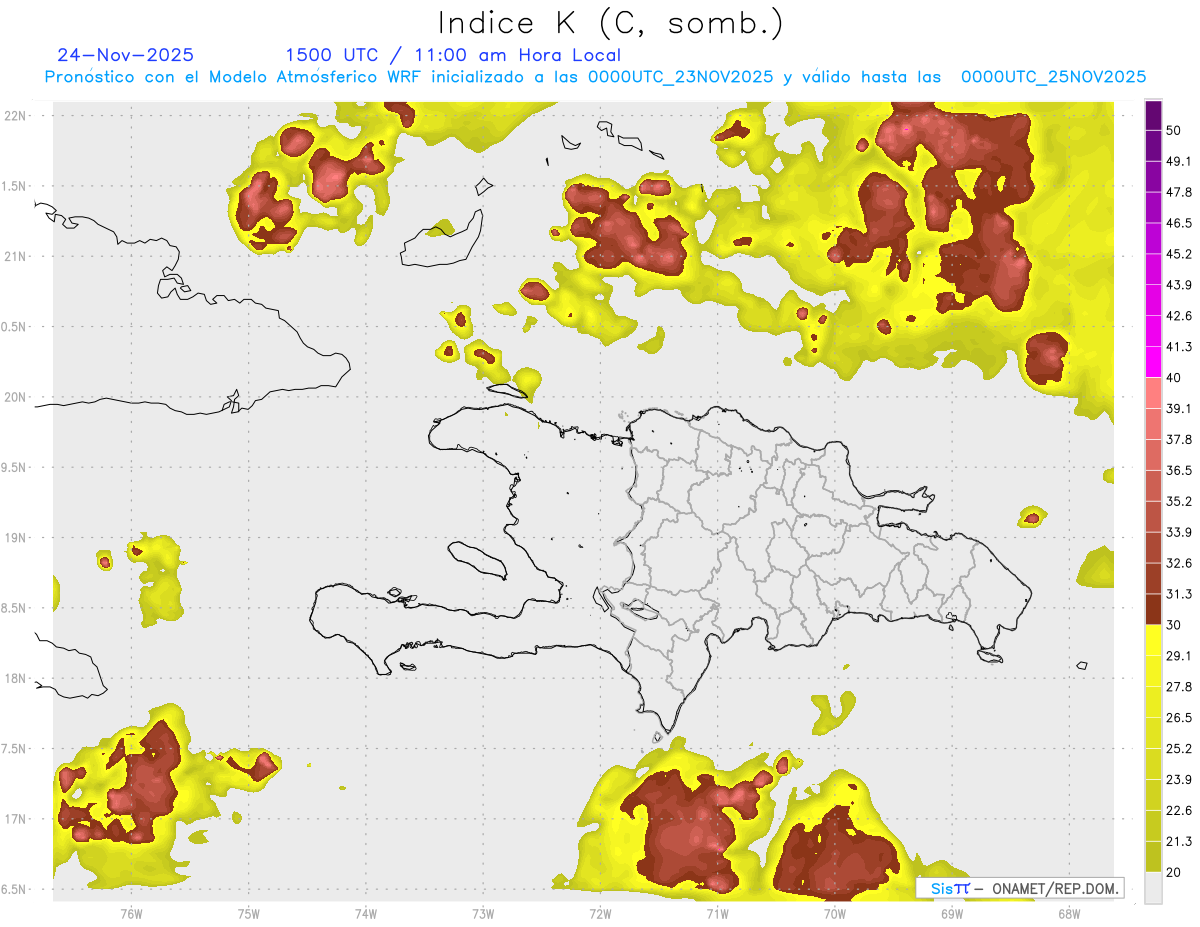Click the "75W" longitude label
The image size is (1200, 927).
[x=249, y=914]
